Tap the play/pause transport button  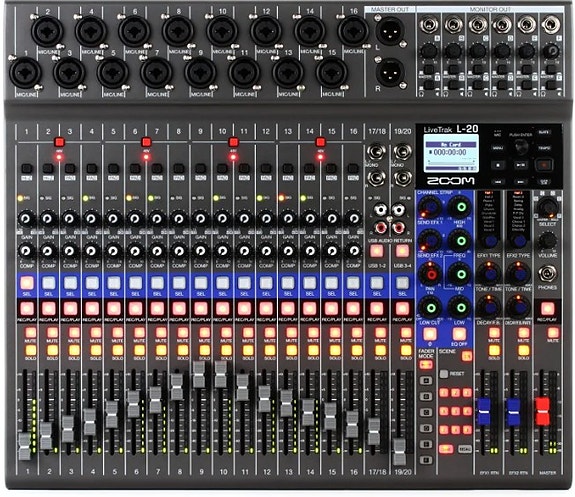520,165
